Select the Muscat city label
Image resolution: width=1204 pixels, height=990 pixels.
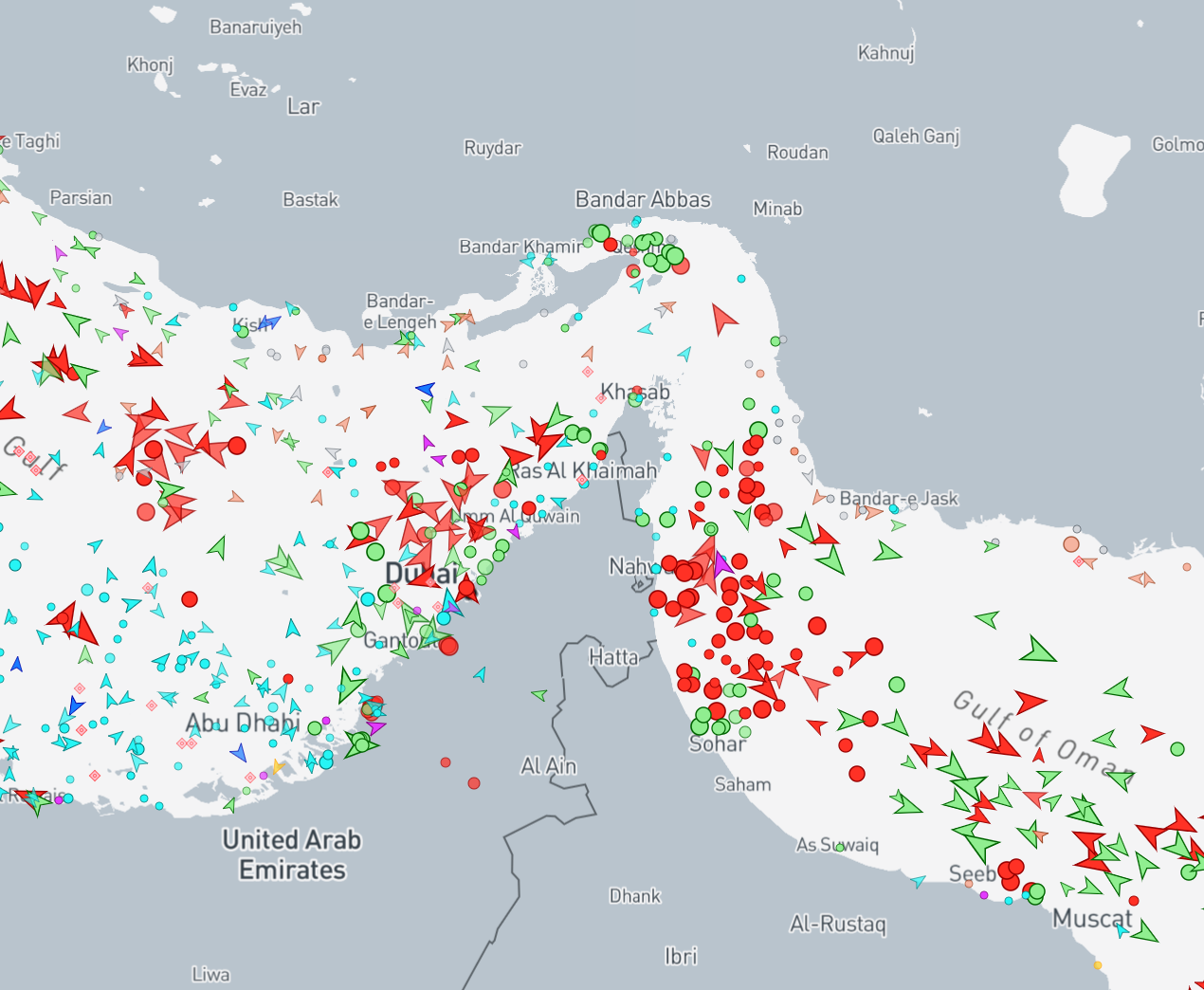tap(1092, 919)
